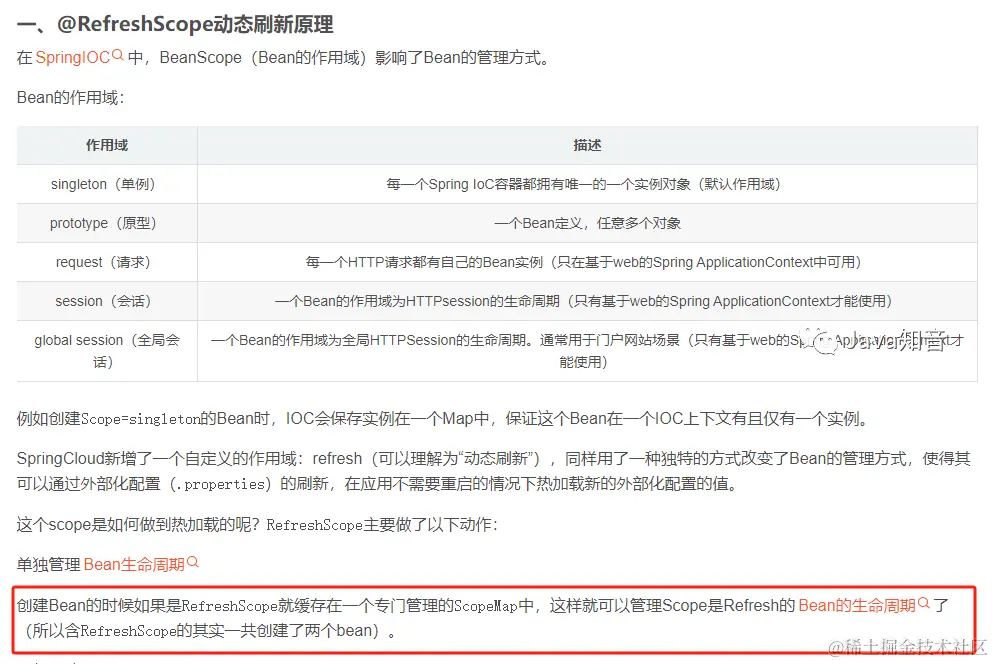
Task: Click the paragraph starting SpringCloud新增了一个自定义的作用域
Action: (x=493, y=471)
